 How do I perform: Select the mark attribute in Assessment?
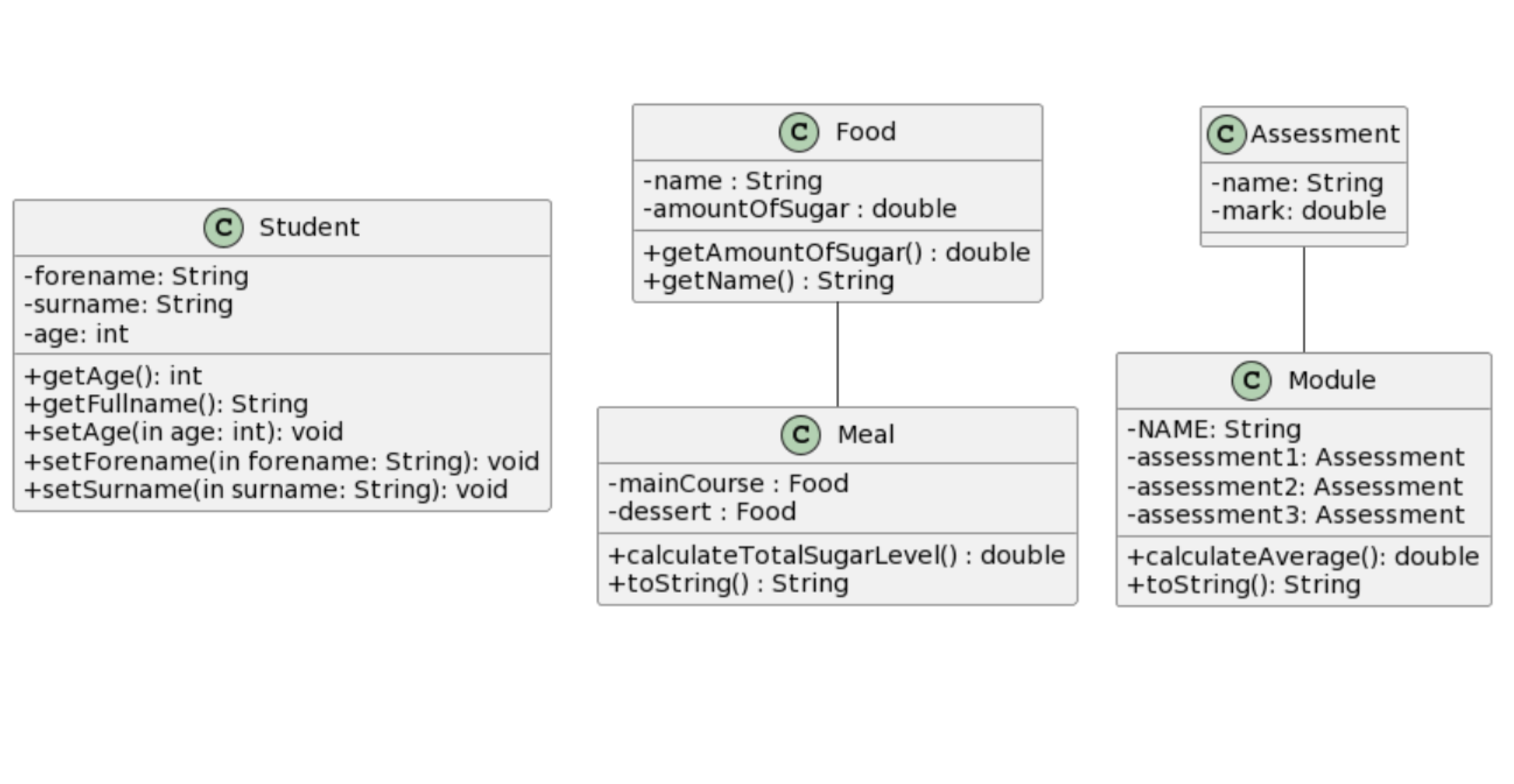pyautogui.click(x=1299, y=211)
